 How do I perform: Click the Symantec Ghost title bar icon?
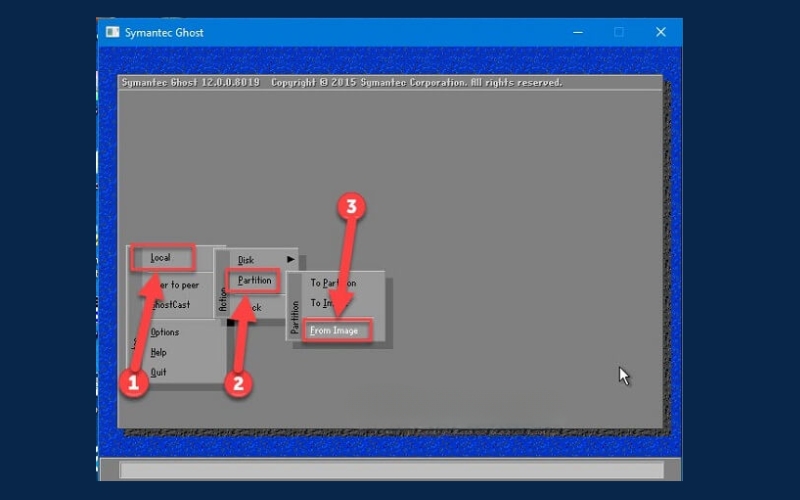(113, 32)
